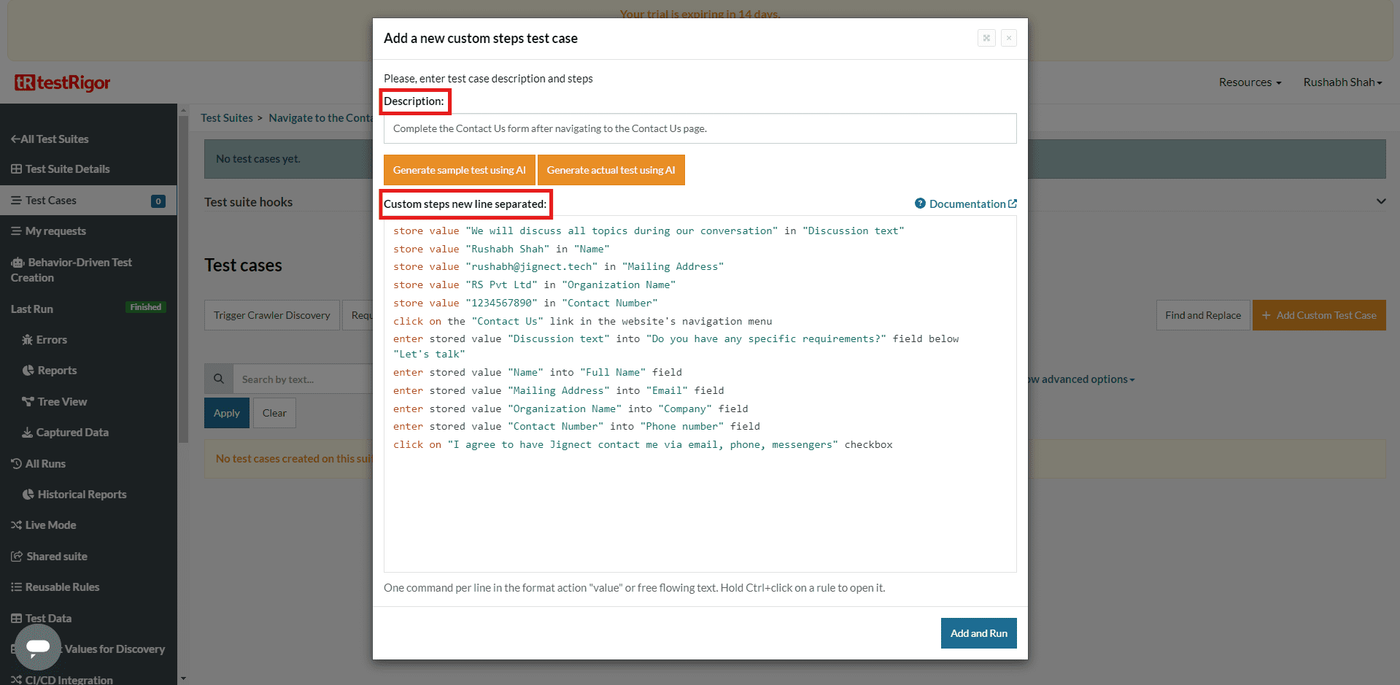Open the Test Suites breadcrumb link
The width and height of the screenshot is (1400, 685).
click(227, 118)
